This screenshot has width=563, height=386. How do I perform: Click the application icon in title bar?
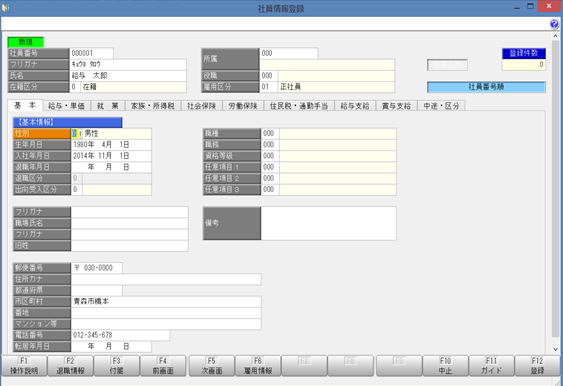click(5, 8)
